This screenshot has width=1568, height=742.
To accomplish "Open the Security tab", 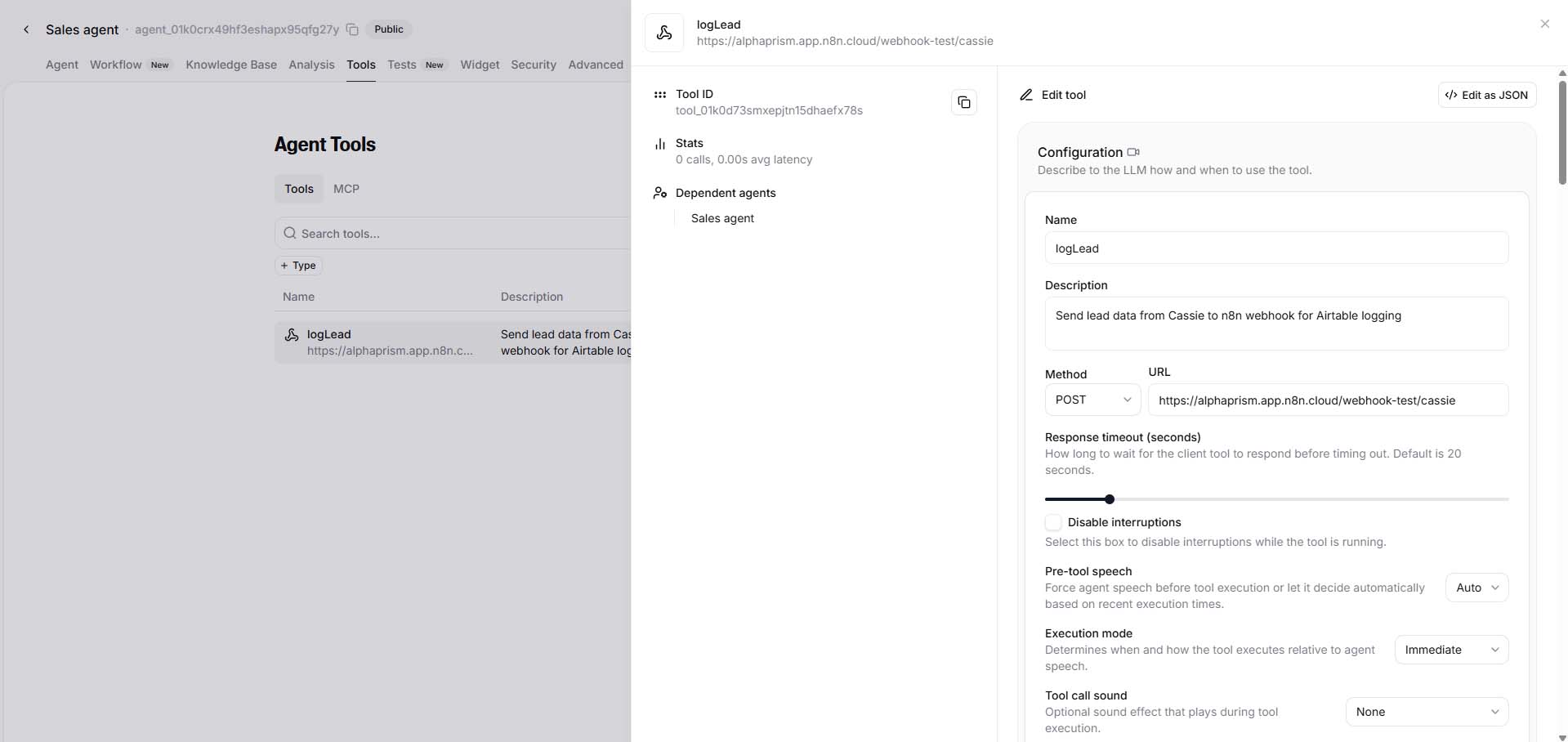I will coord(534,65).
